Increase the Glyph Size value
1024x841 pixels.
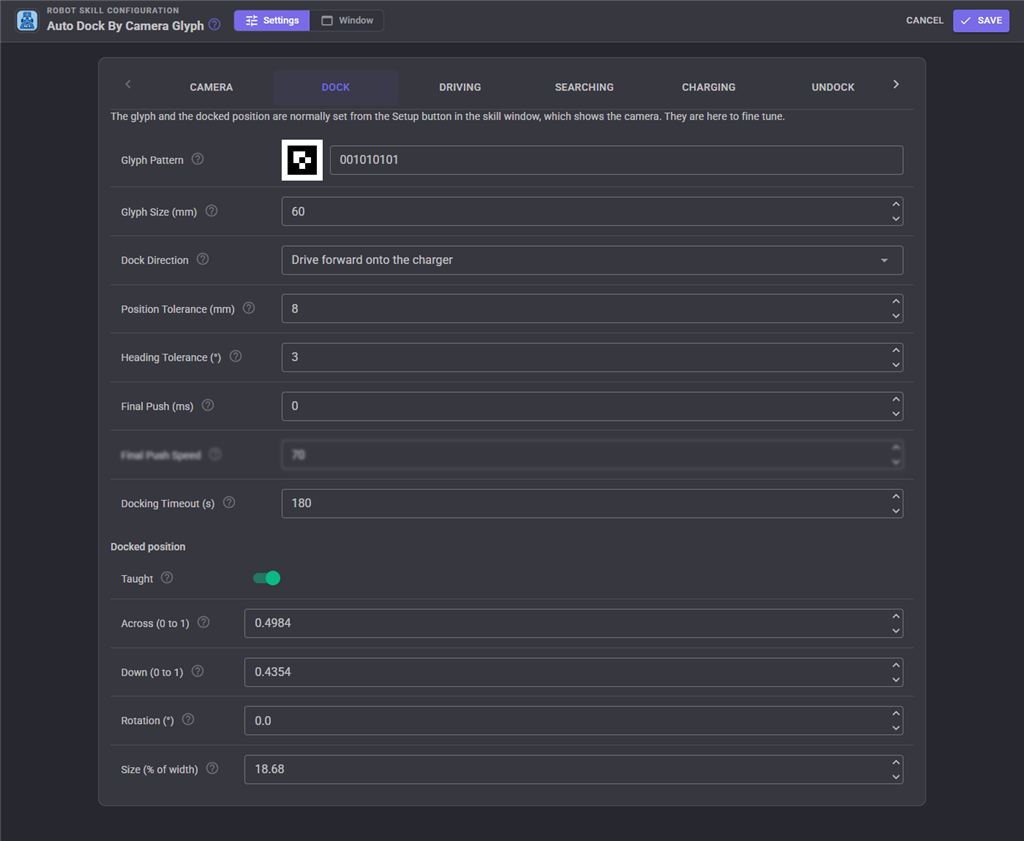(895, 204)
